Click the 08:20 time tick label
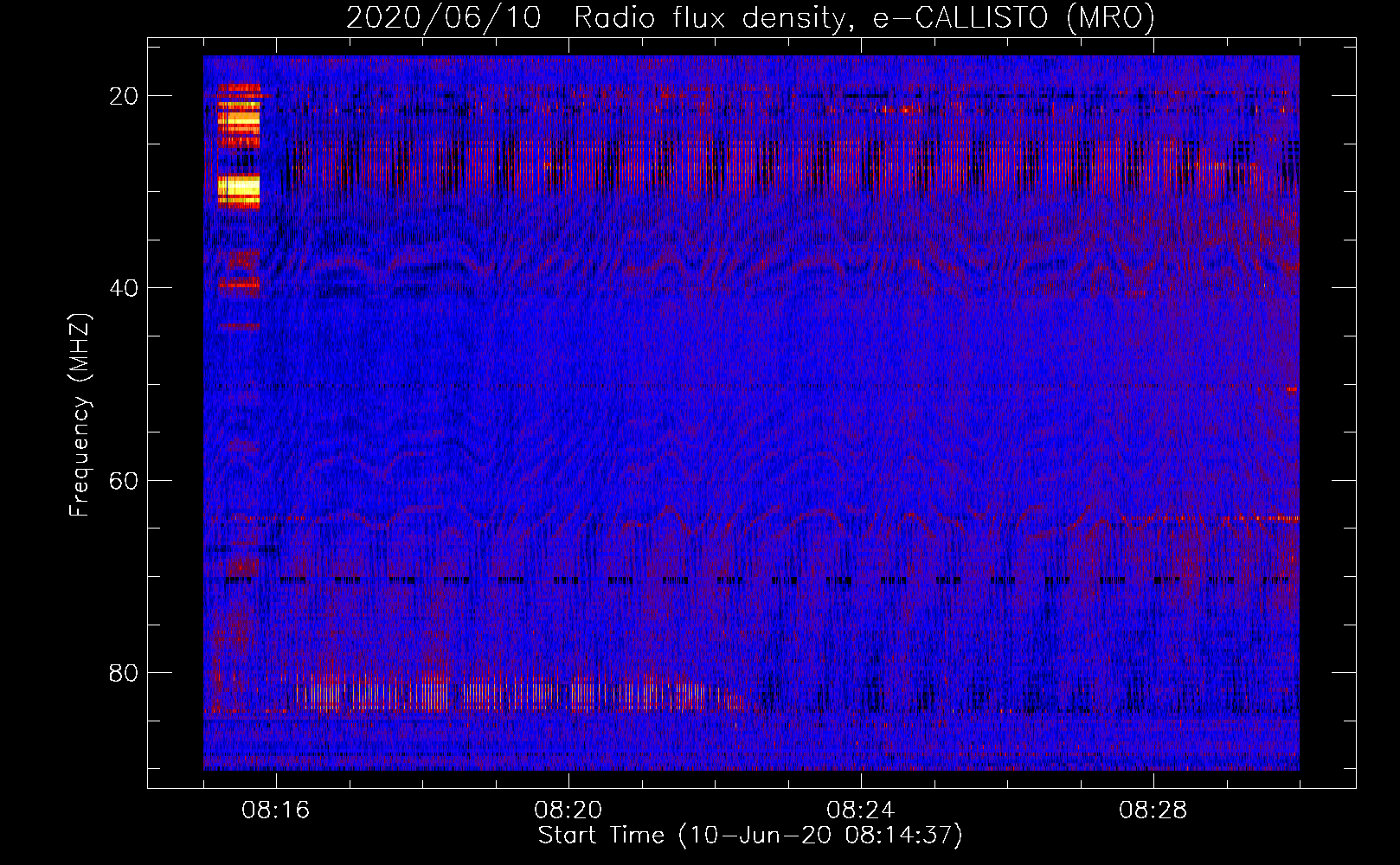The width and height of the screenshot is (1400, 865). tap(568, 811)
